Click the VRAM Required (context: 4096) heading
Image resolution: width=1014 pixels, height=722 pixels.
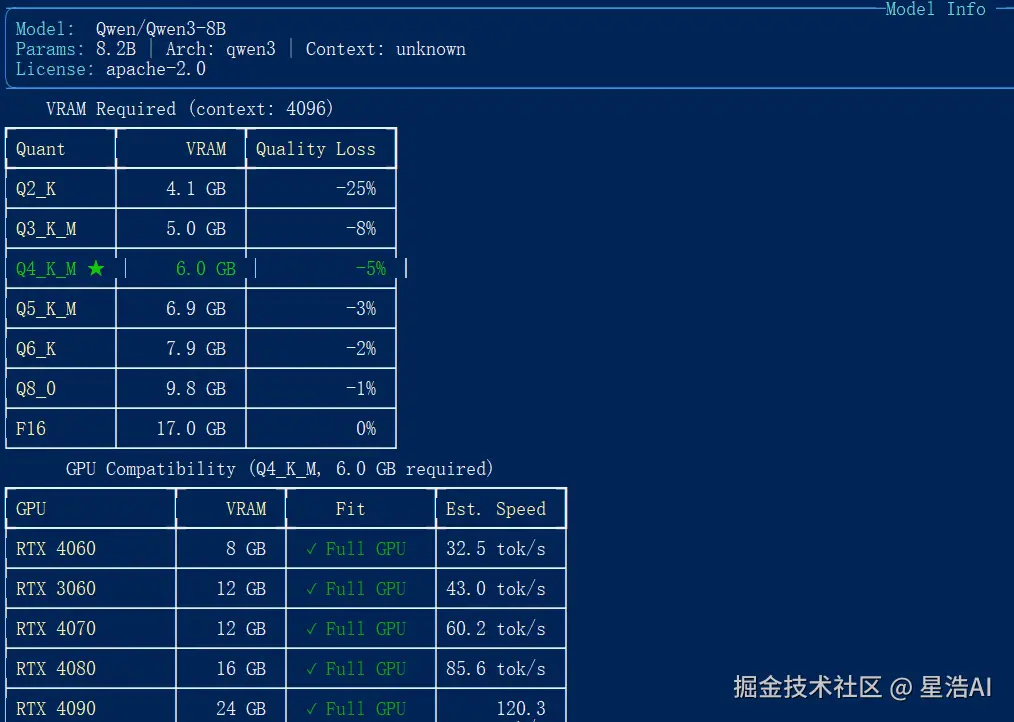coord(189,109)
